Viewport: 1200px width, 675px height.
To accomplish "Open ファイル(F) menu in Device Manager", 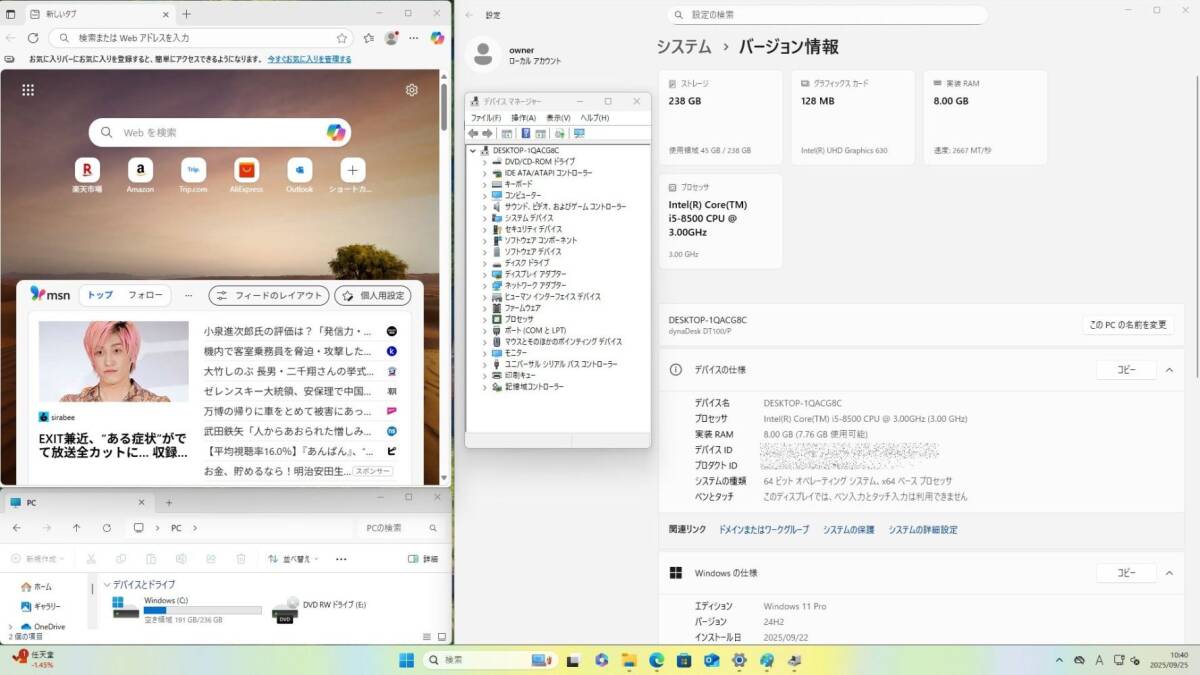I will pos(485,118).
